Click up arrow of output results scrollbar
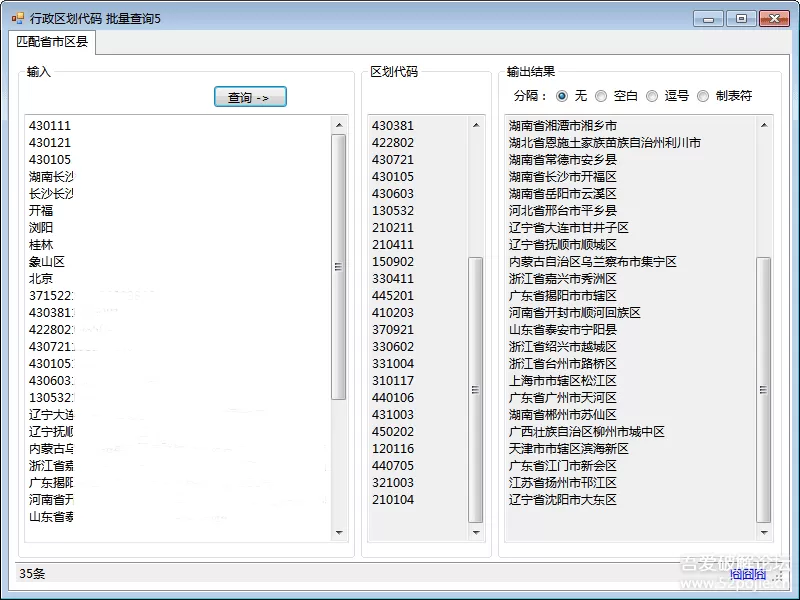This screenshot has width=800, height=600. coord(764,125)
